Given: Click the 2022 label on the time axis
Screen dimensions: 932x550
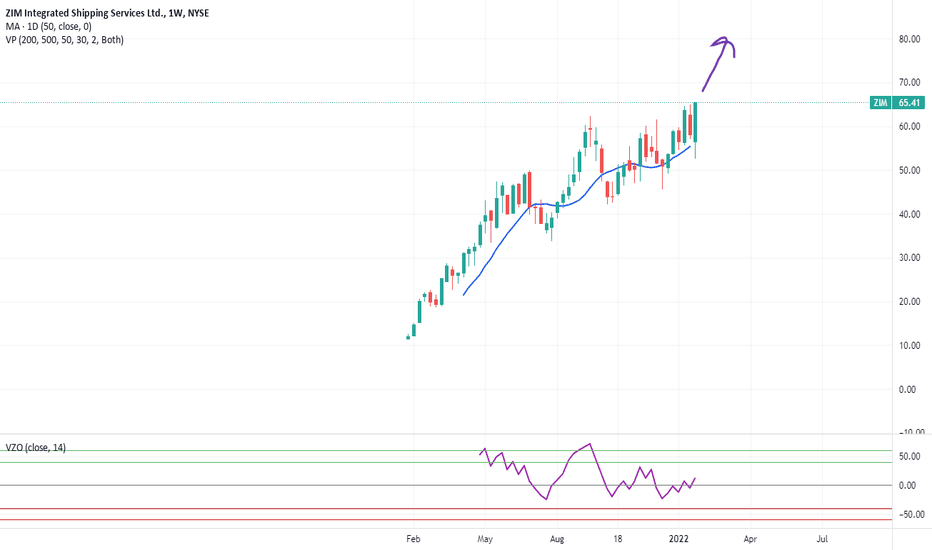Looking at the screenshot, I should 679,539.
